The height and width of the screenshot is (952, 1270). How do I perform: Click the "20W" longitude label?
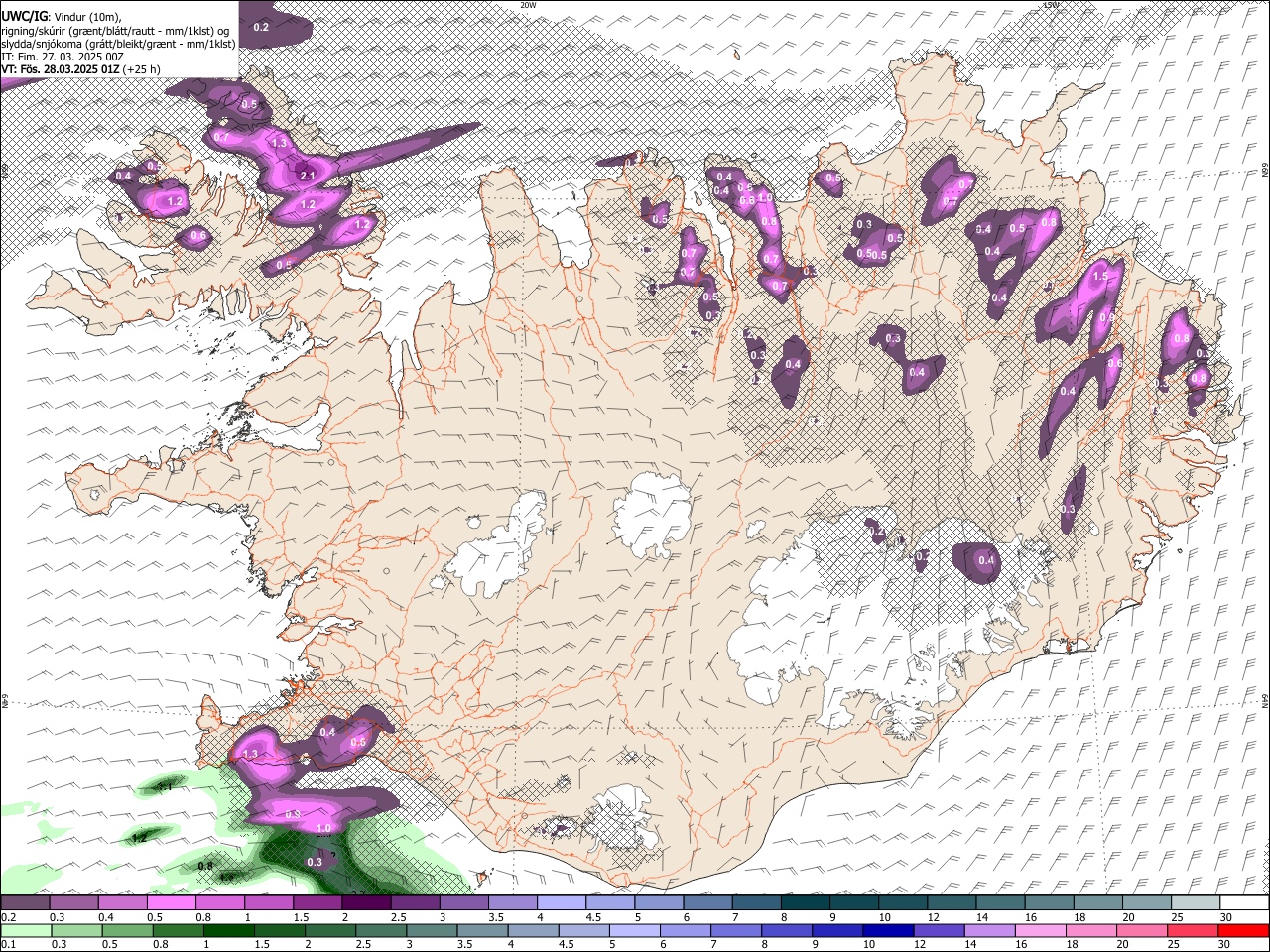coord(528,5)
